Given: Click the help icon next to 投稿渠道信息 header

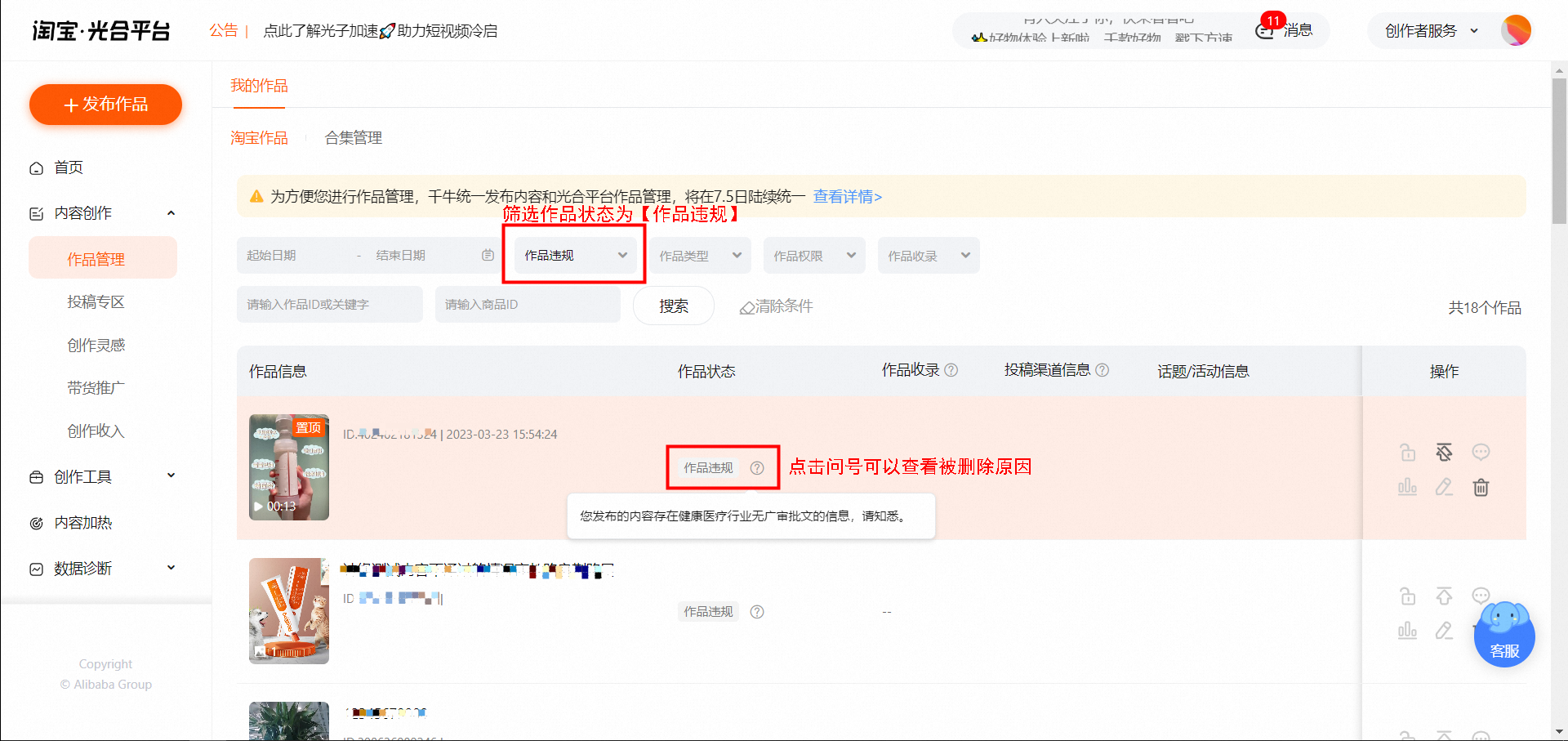Looking at the screenshot, I should [x=1102, y=370].
